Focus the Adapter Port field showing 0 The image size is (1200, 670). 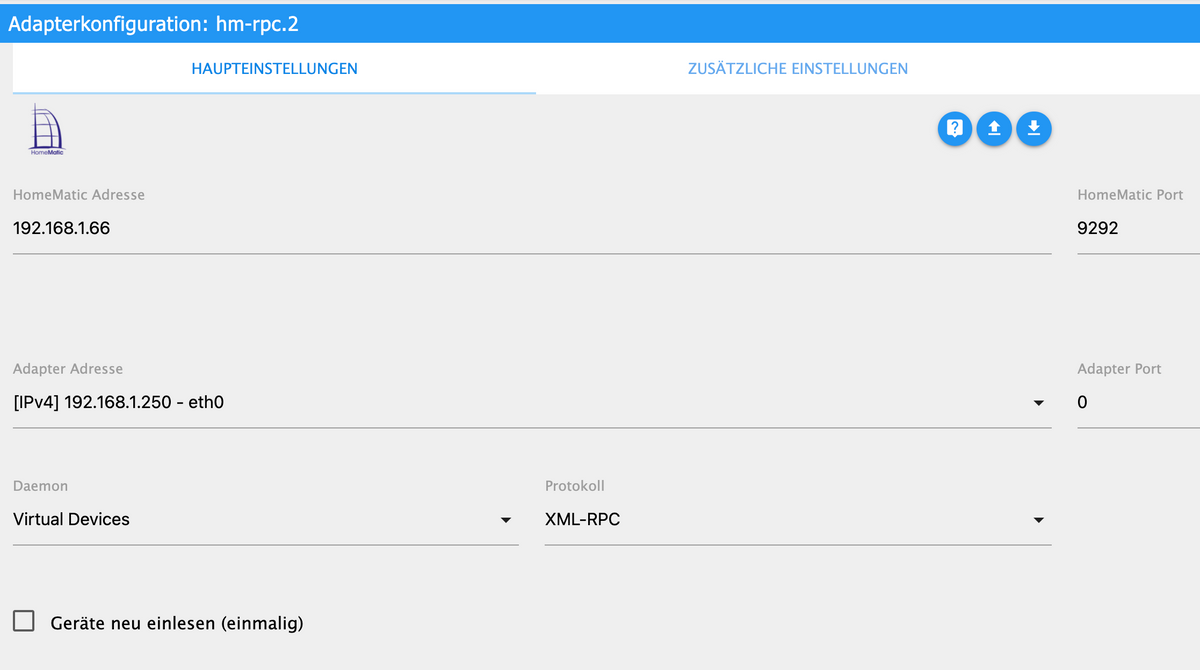click(x=1138, y=402)
